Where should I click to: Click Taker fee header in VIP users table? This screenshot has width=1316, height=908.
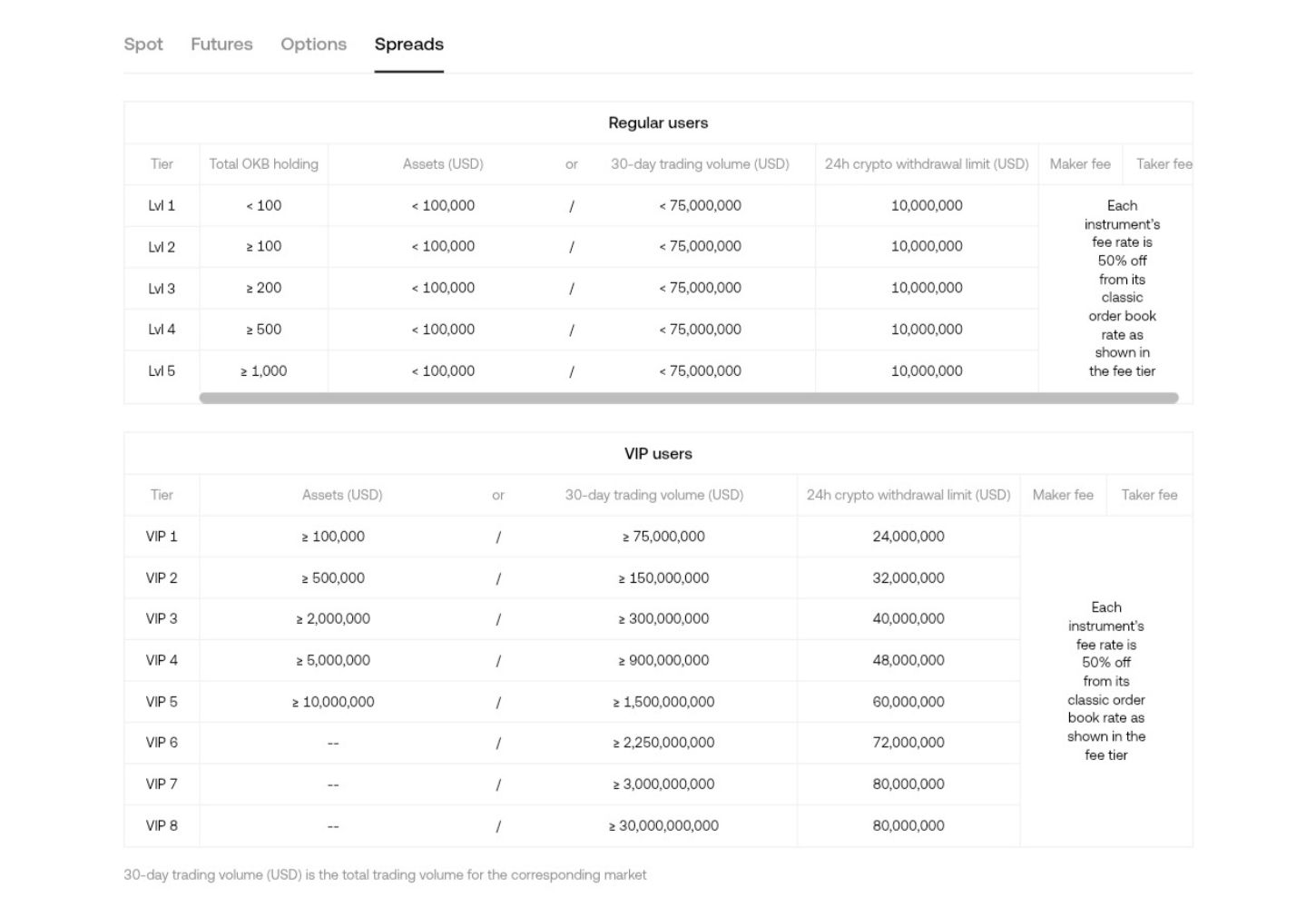click(1149, 495)
